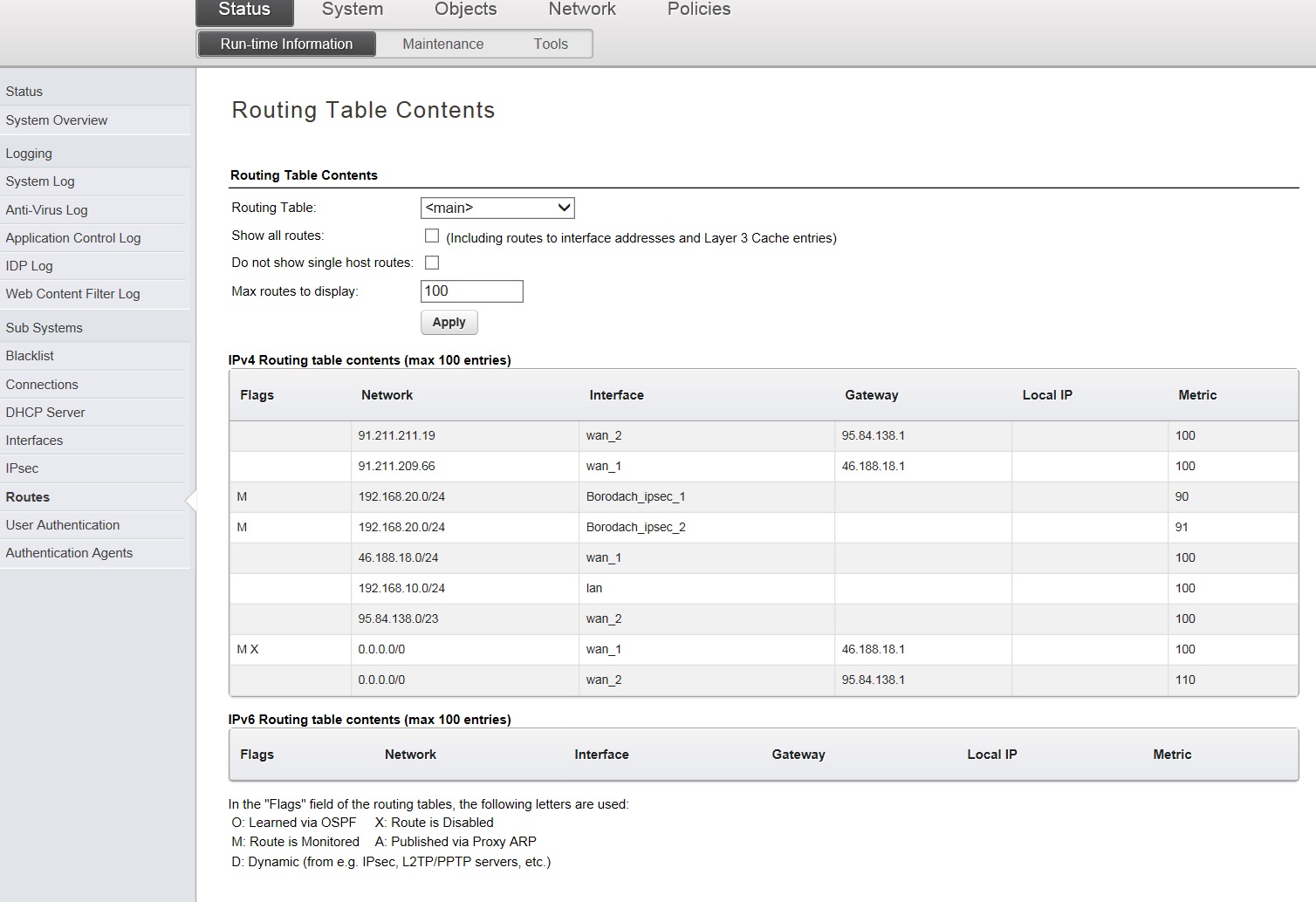Switch to the System top menu
This screenshot has width=1316, height=902.
(352, 10)
